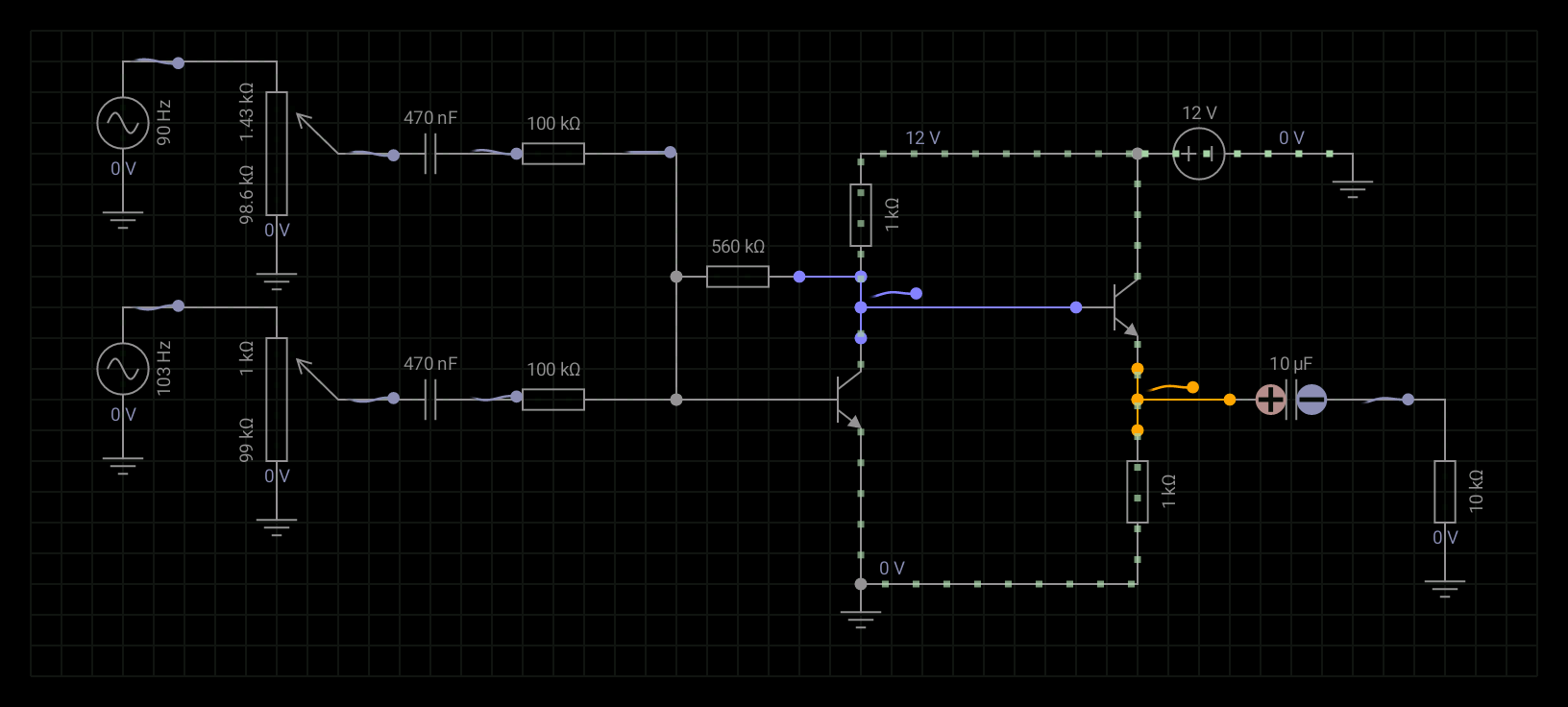Select the ground symbol right of the battery
This screenshot has width=1568, height=707.
coord(1352,187)
